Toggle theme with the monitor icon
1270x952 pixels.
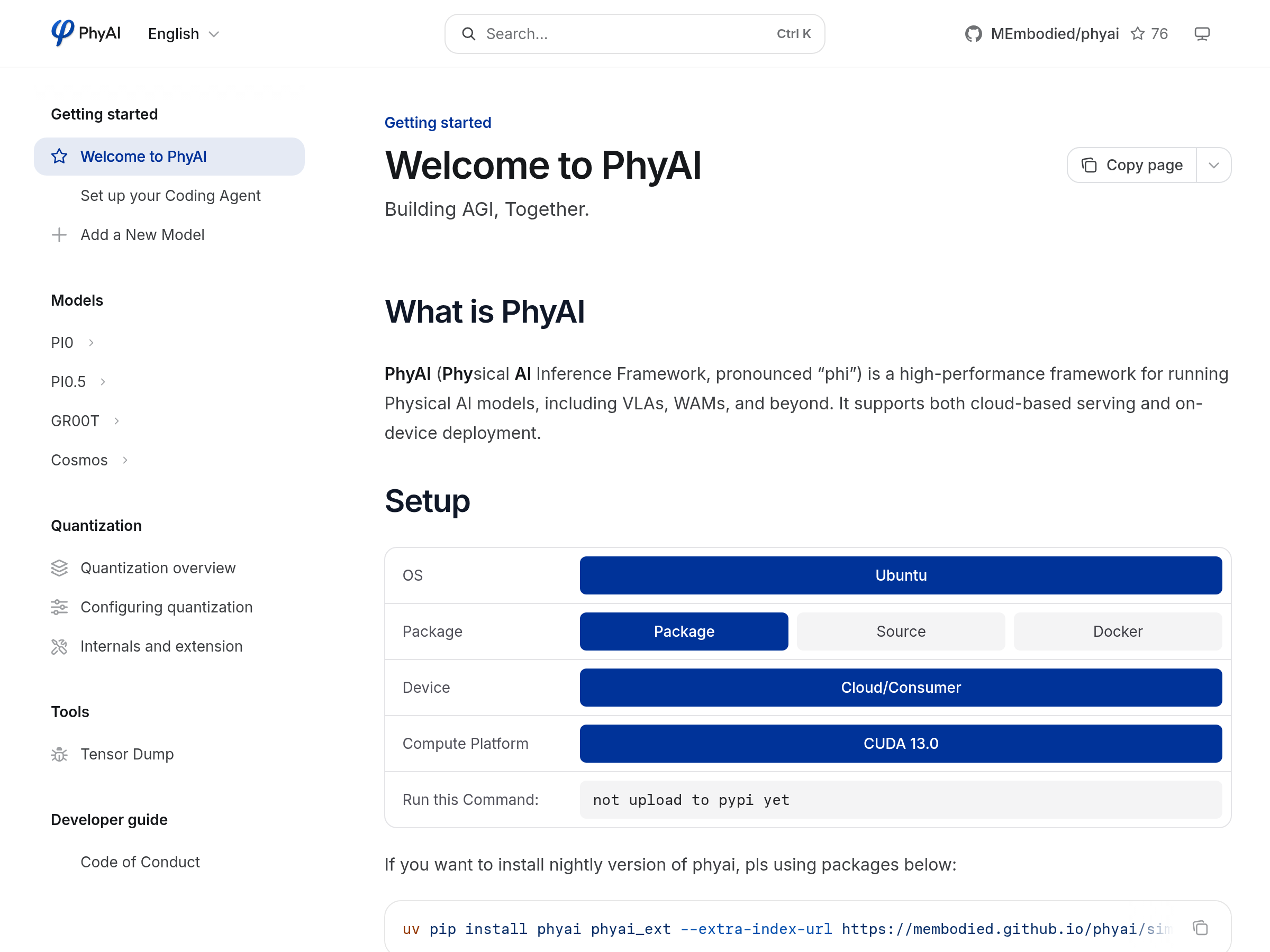click(1202, 34)
